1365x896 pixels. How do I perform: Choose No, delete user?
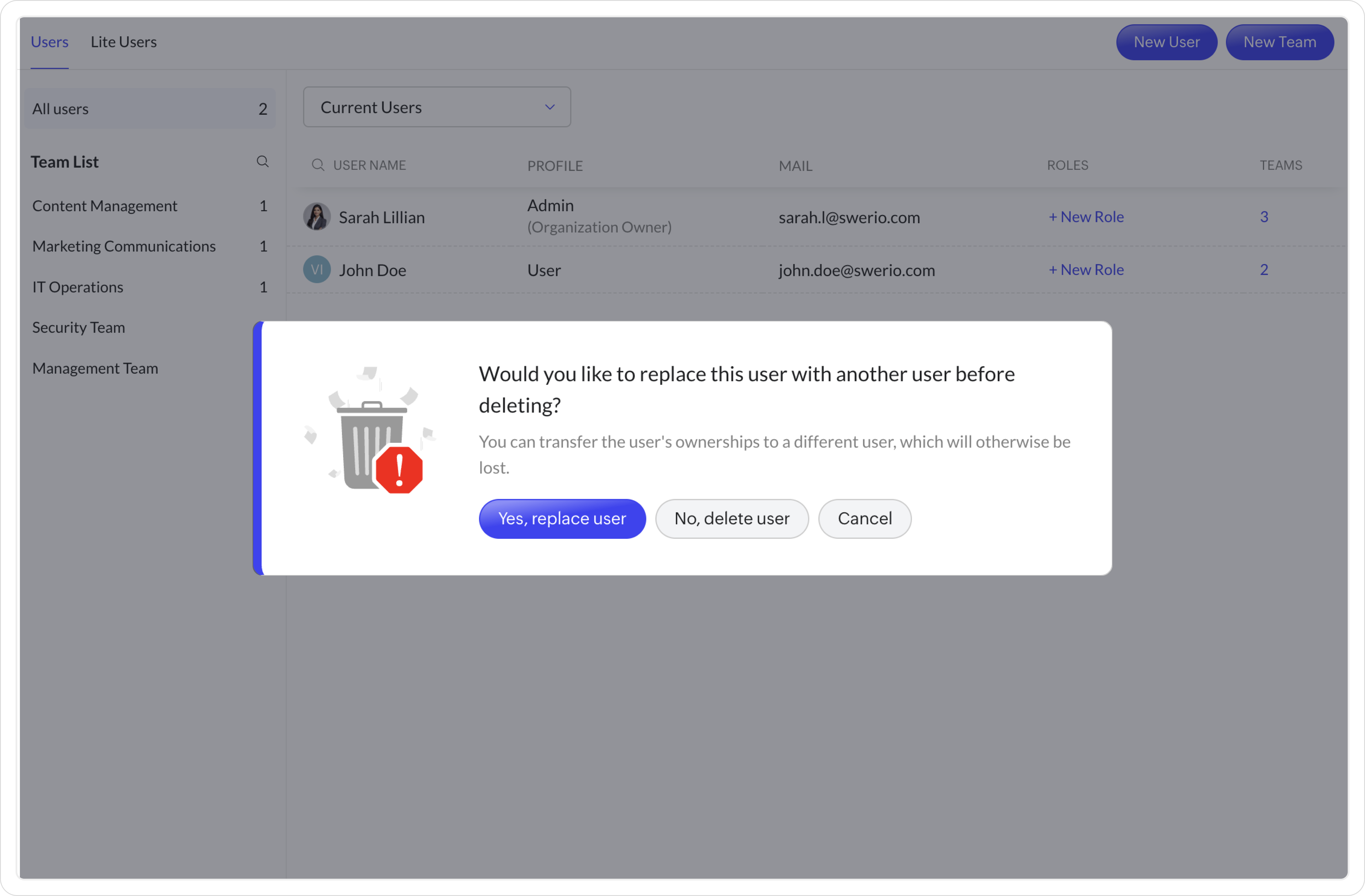coord(731,518)
